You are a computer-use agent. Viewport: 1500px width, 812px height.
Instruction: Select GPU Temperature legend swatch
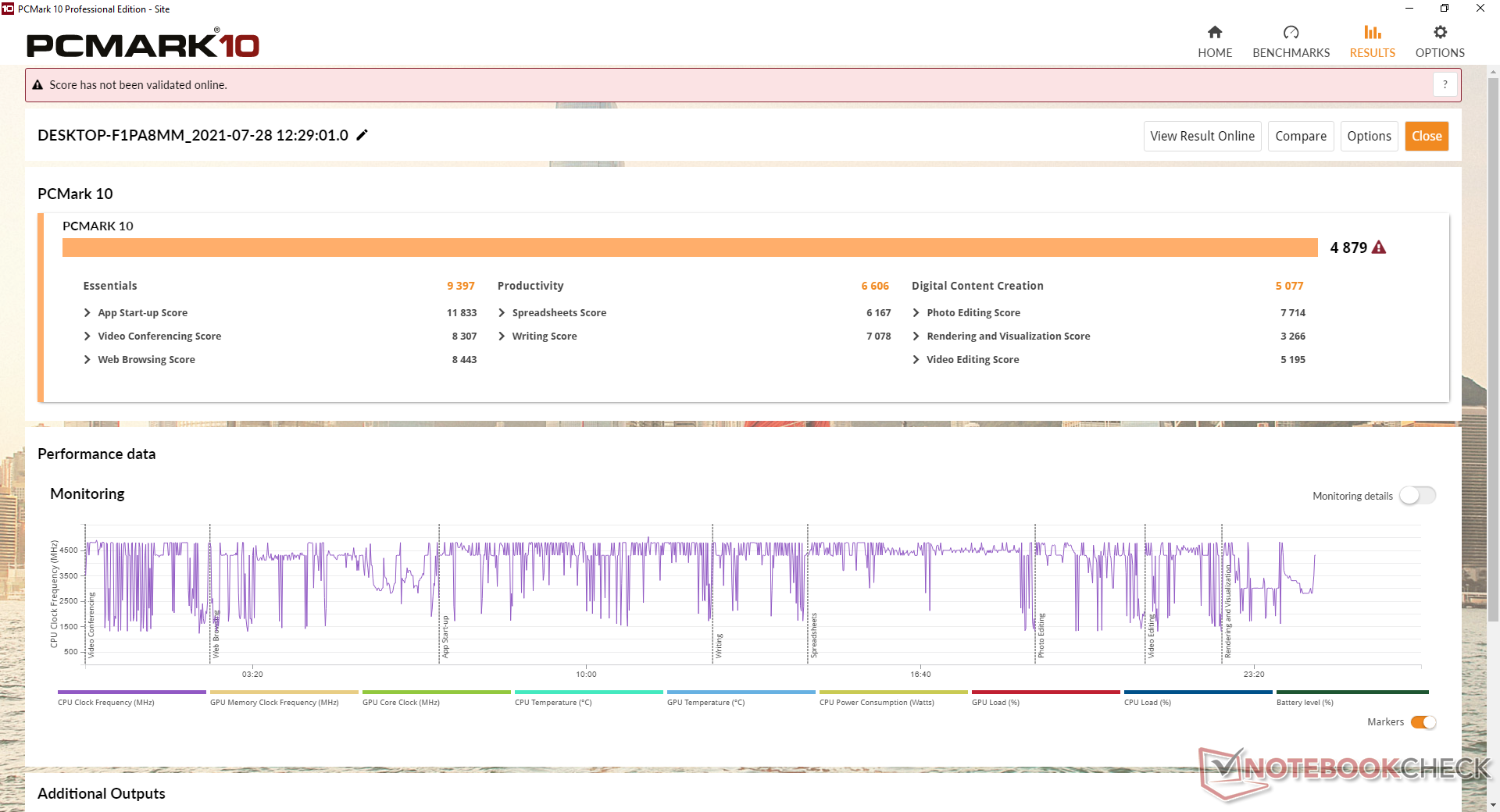pyautogui.click(x=741, y=693)
